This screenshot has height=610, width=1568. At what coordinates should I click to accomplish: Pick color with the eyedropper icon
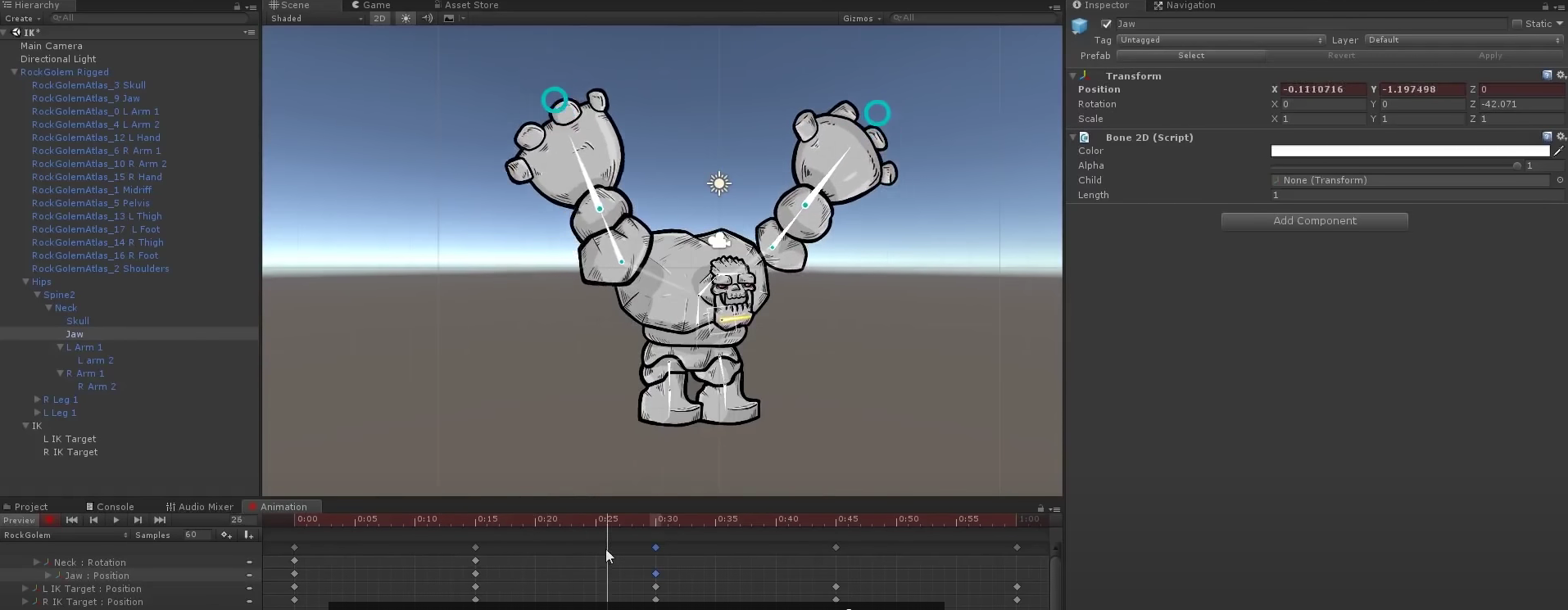pyautogui.click(x=1558, y=151)
